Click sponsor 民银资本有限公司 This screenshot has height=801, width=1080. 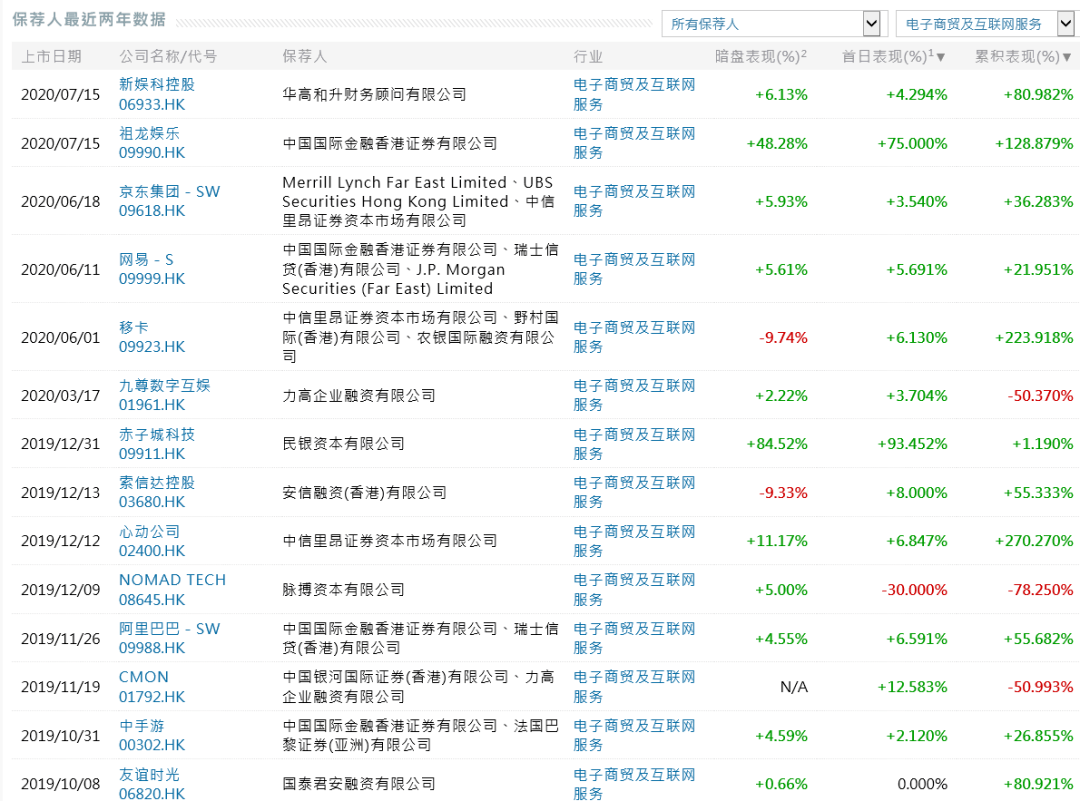coord(344,444)
